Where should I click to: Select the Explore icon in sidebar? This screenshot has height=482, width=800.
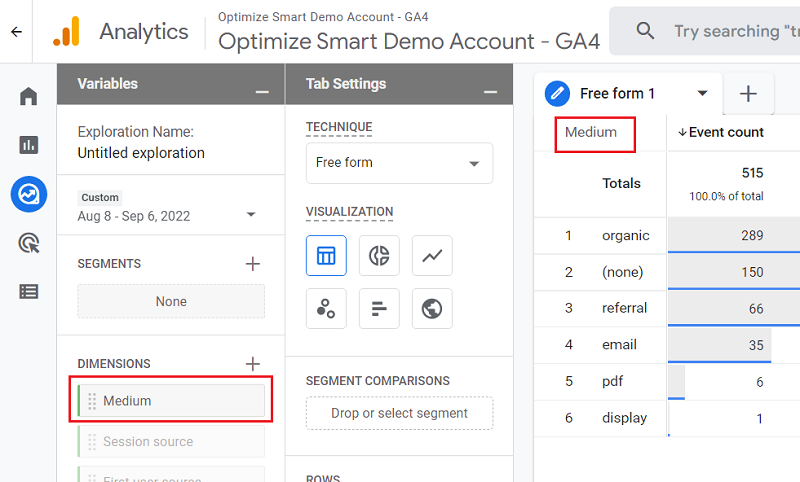28,194
